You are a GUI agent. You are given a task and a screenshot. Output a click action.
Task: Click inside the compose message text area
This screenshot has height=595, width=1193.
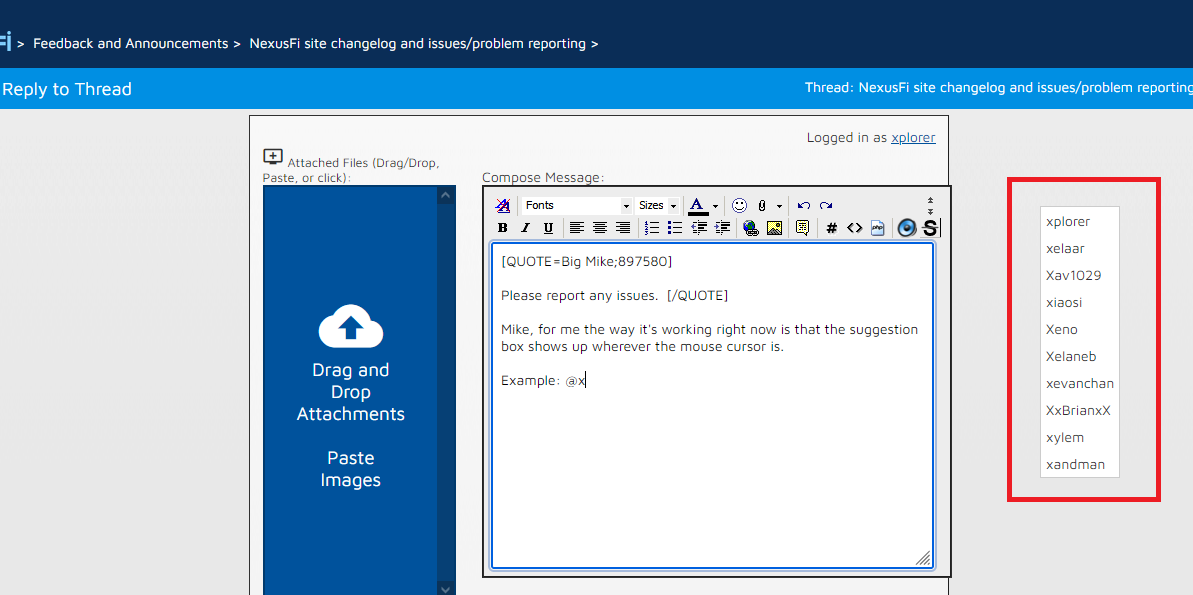(712, 405)
